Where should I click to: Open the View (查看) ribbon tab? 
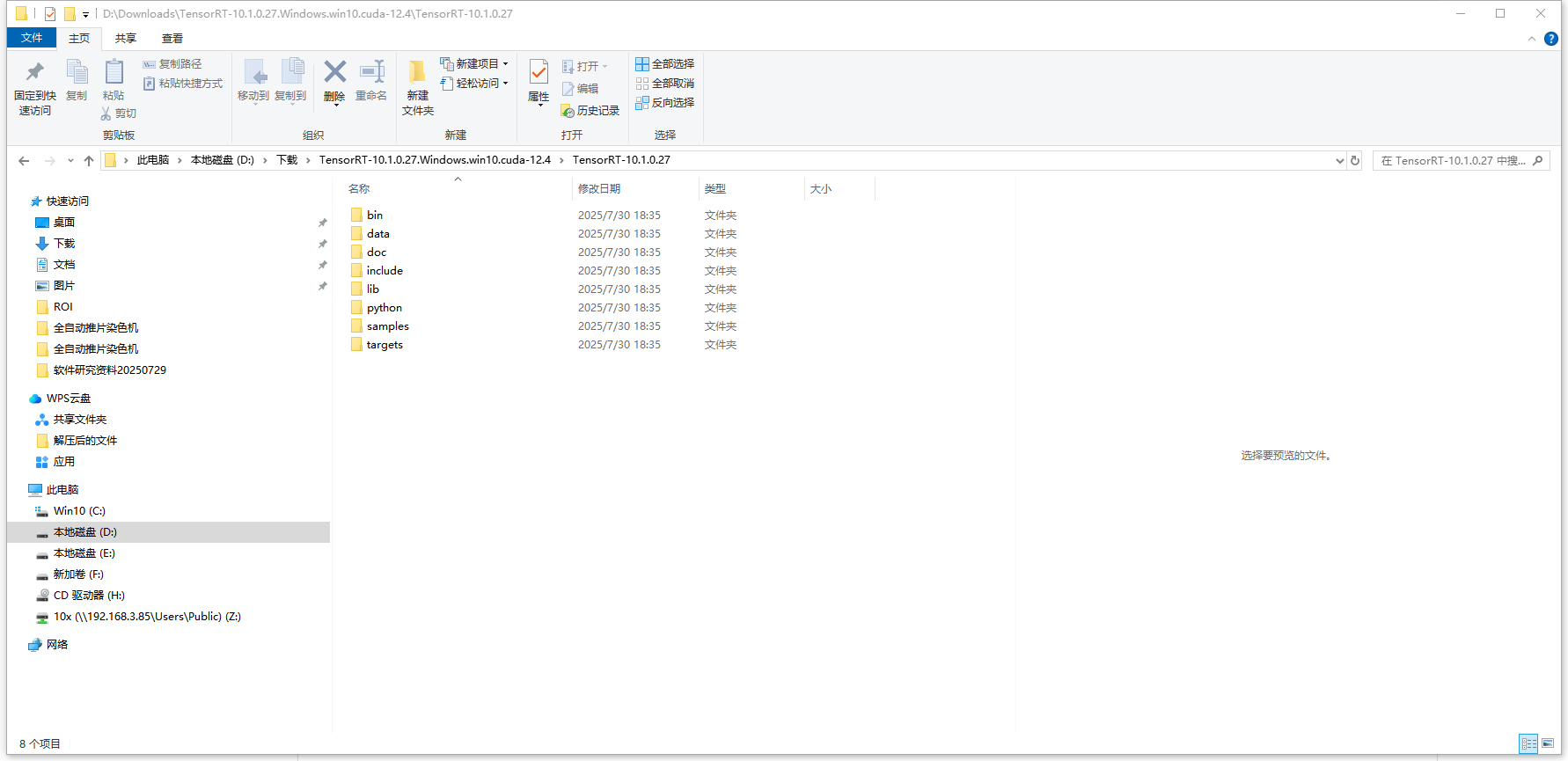coord(172,39)
